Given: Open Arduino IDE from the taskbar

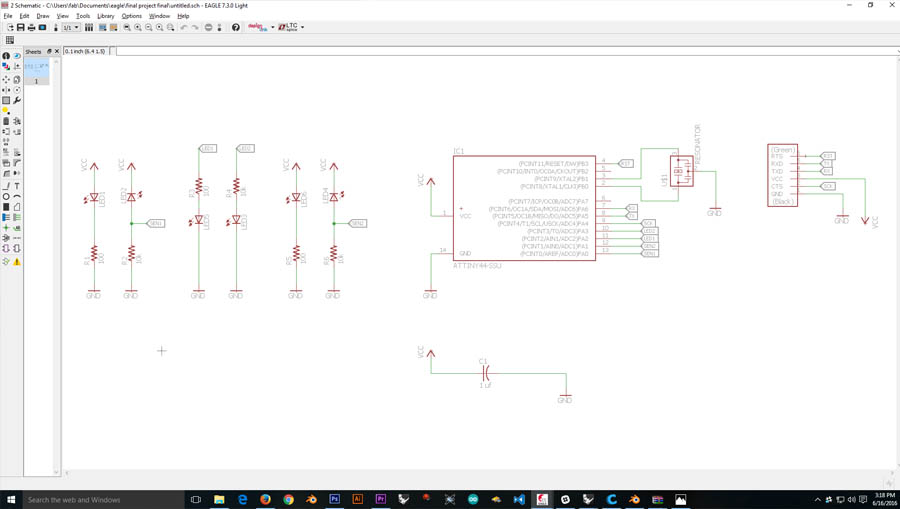Looking at the screenshot, I should (472, 499).
